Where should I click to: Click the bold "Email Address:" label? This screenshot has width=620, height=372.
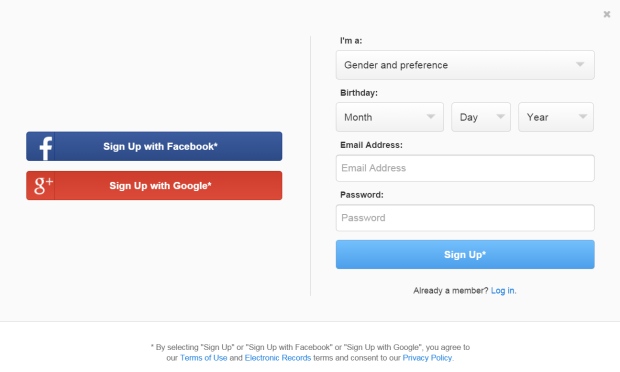point(371,145)
